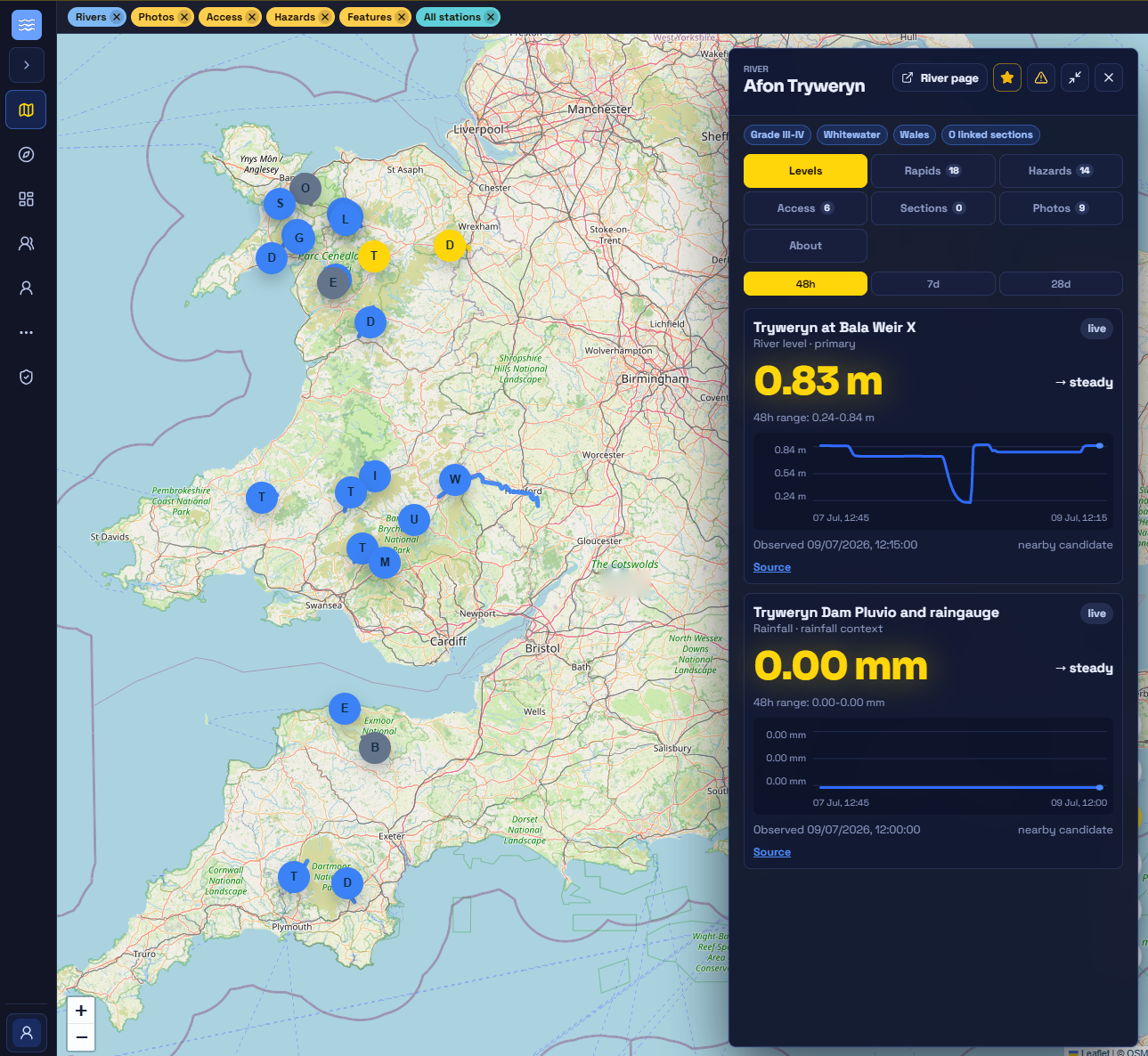Screen dimensions: 1148x1056
Task: Click the grey B marker in Exmoor
Action: pos(375,748)
